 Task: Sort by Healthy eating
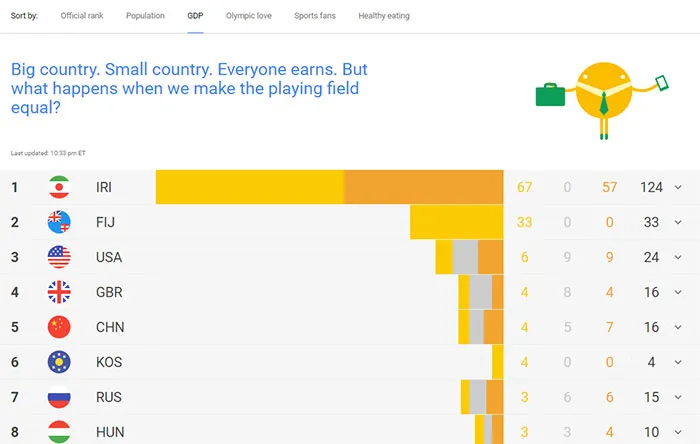click(384, 16)
